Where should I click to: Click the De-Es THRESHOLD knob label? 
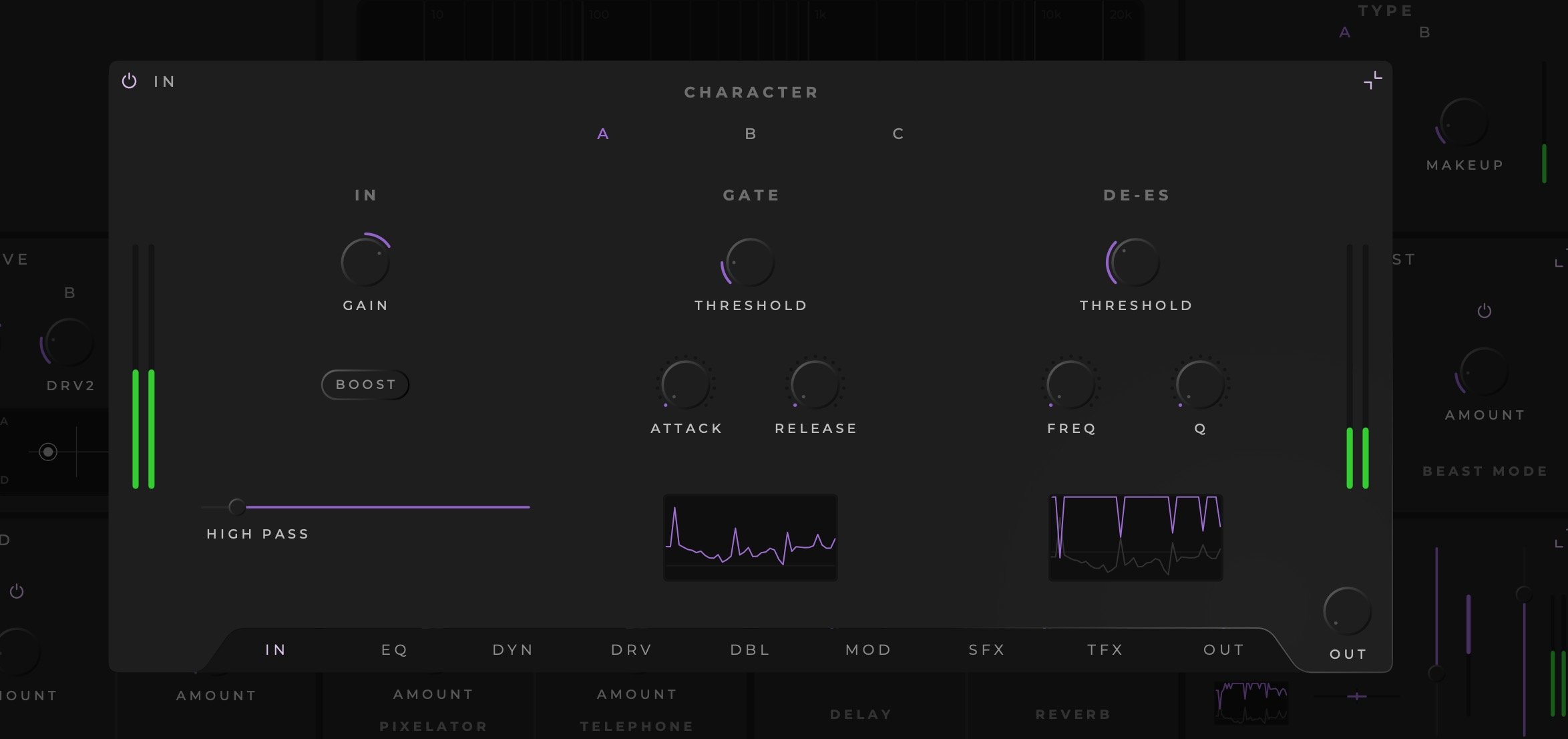[x=1135, y=305]
